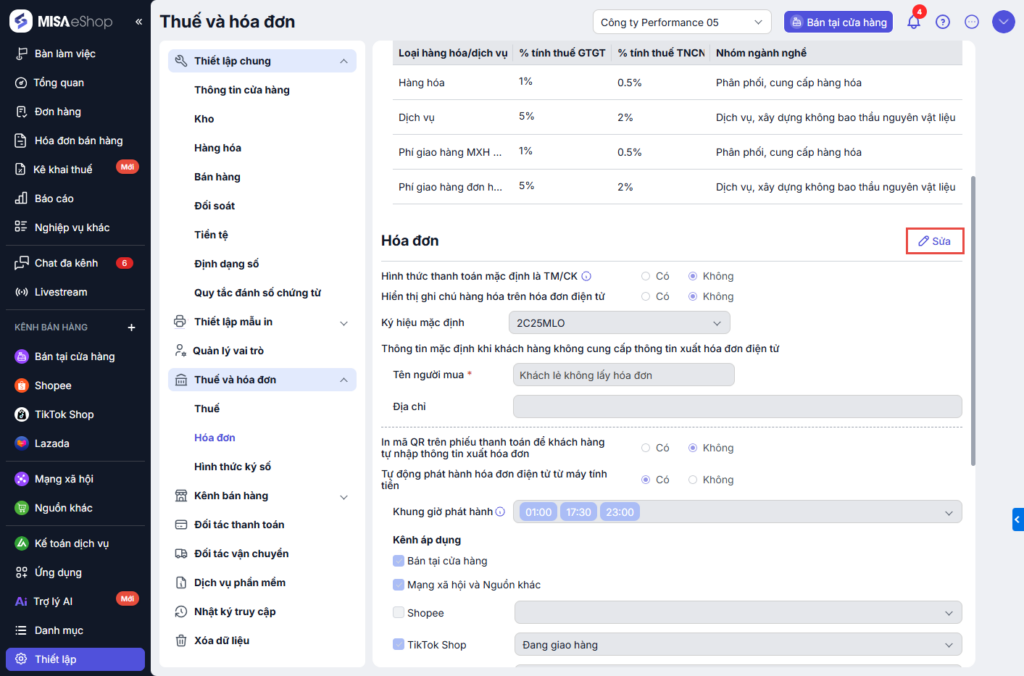
Task: Select the Thuế submenu item
Action: click(207, 409)
